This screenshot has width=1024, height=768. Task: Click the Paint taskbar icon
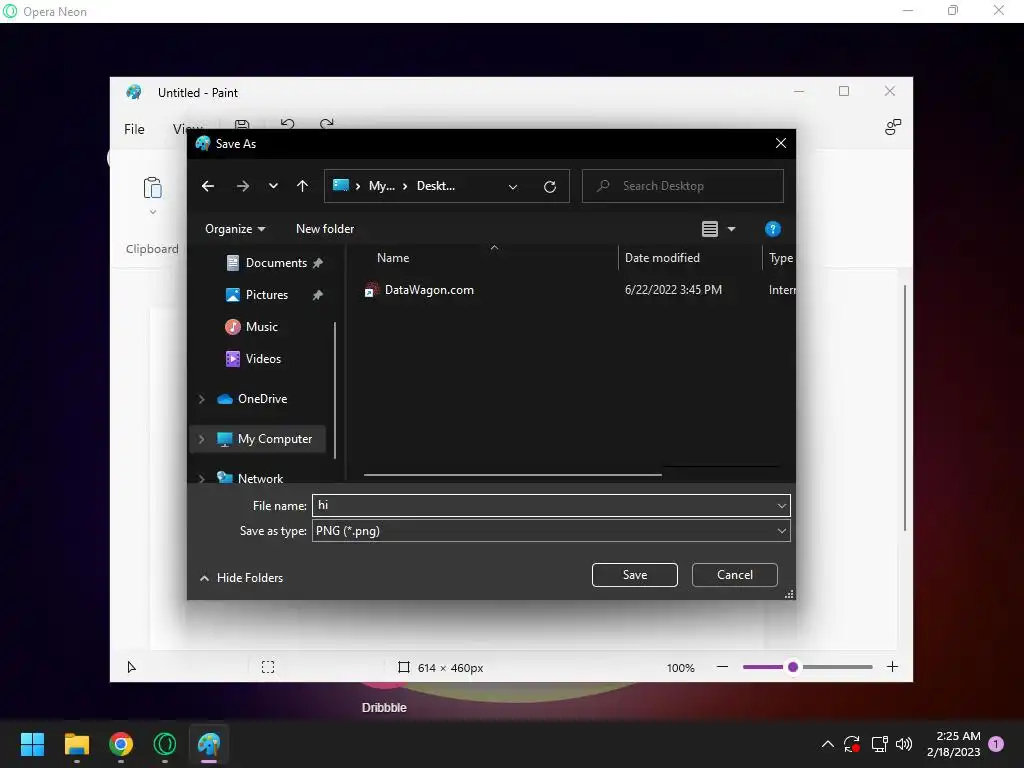(x=209, y=744)
